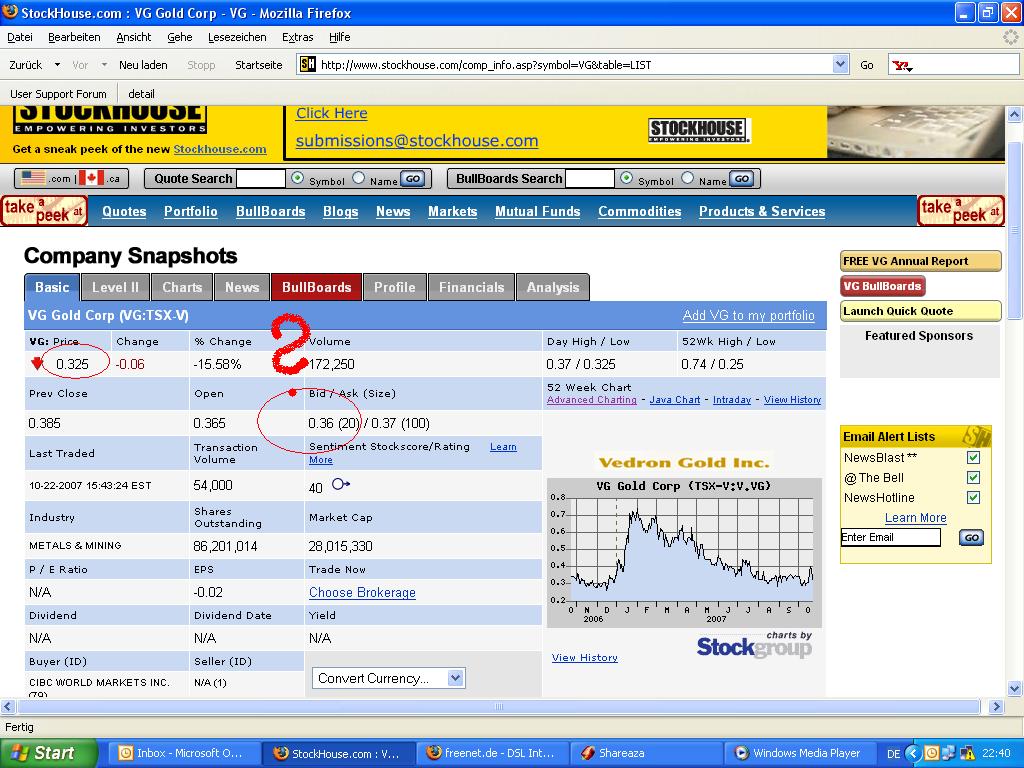Click the Launch Quick Quote button
The image size is (1024, 768).
pyautogui.click(x=920, y=312)
